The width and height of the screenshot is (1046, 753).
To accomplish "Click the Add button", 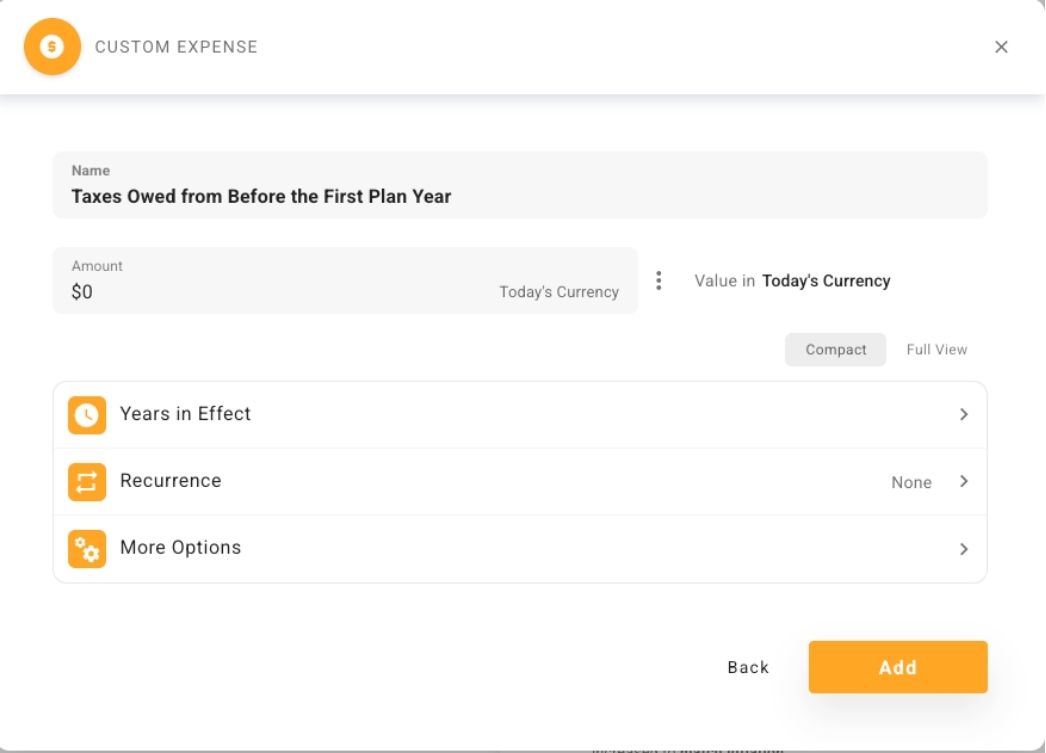I will 897,667.
